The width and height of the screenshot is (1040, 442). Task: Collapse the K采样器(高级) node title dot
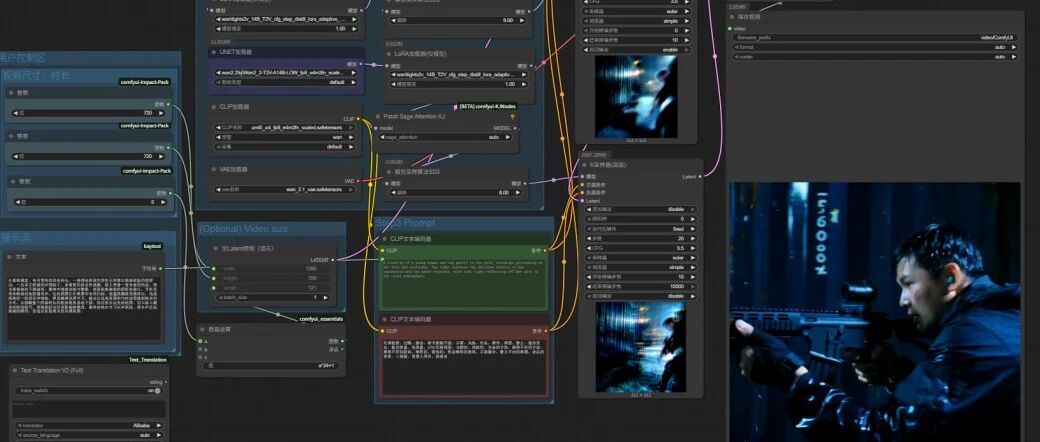coord(584,165)
